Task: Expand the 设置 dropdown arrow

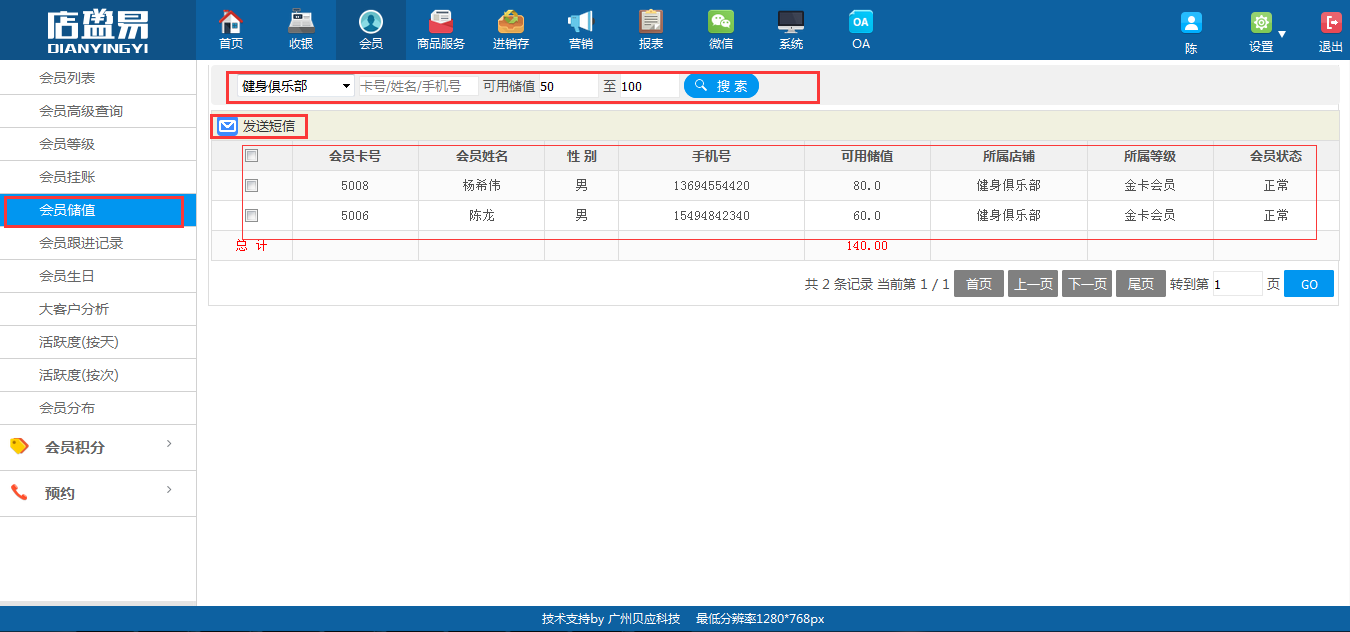Action: coord(1282,35)
